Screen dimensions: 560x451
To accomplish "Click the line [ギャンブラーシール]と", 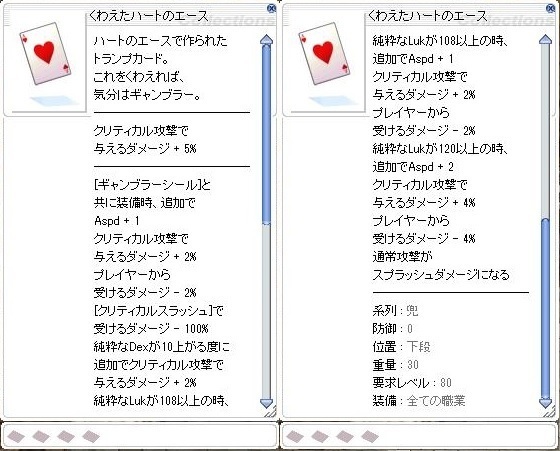I will point(152,185).
